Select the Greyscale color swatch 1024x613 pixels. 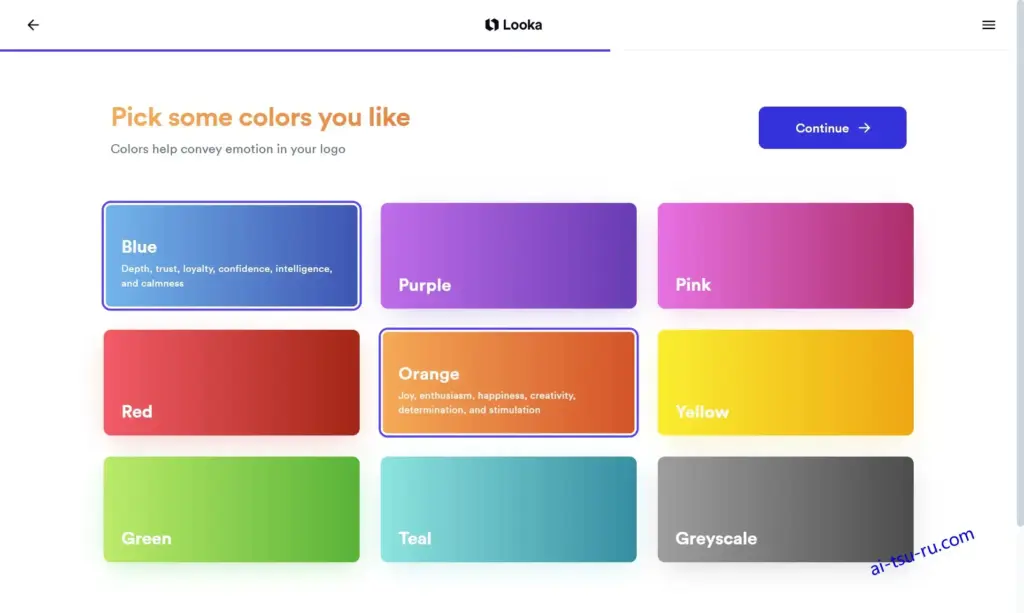[x=785, y=509]
